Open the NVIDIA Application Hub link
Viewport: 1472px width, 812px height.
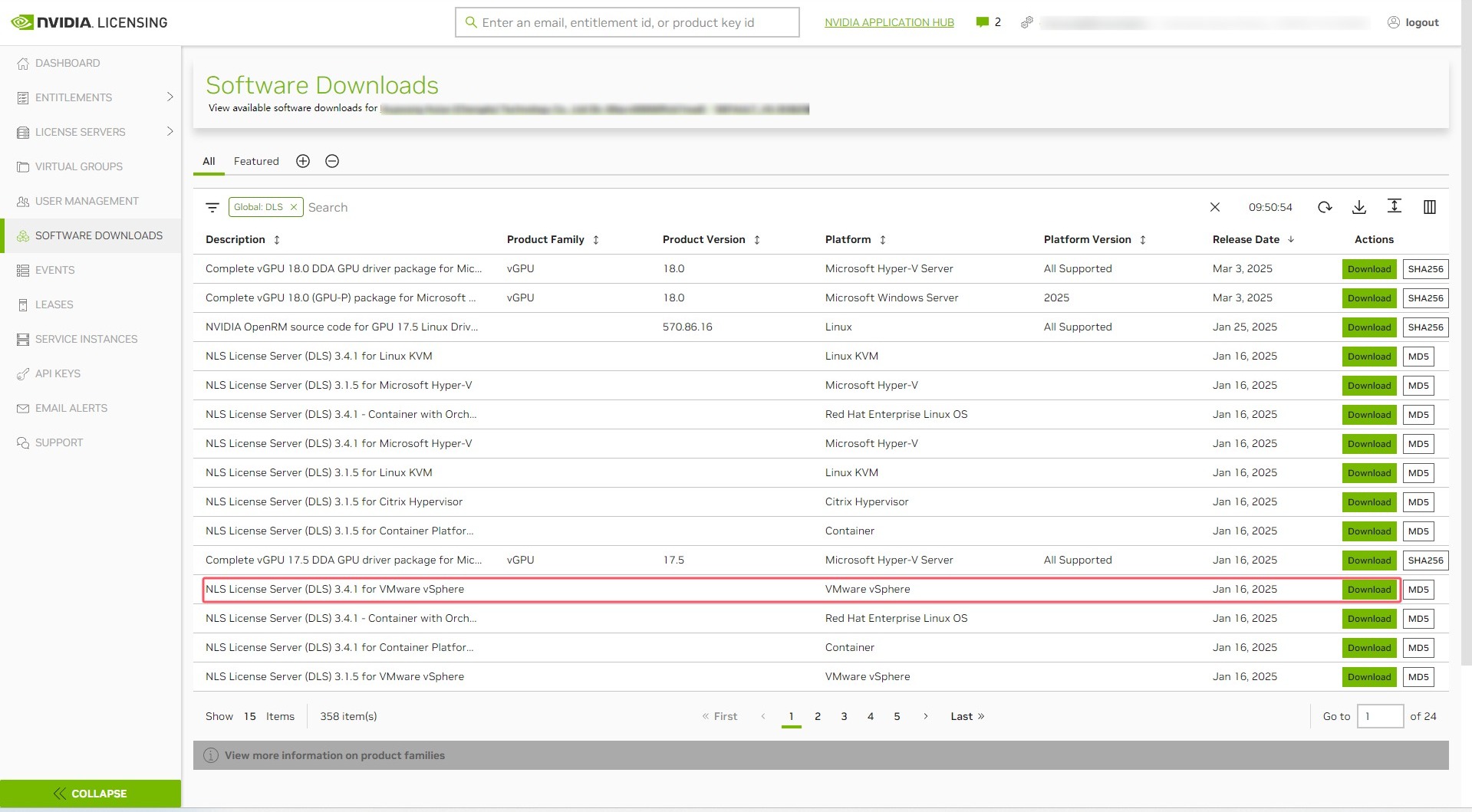coord(889,22)
